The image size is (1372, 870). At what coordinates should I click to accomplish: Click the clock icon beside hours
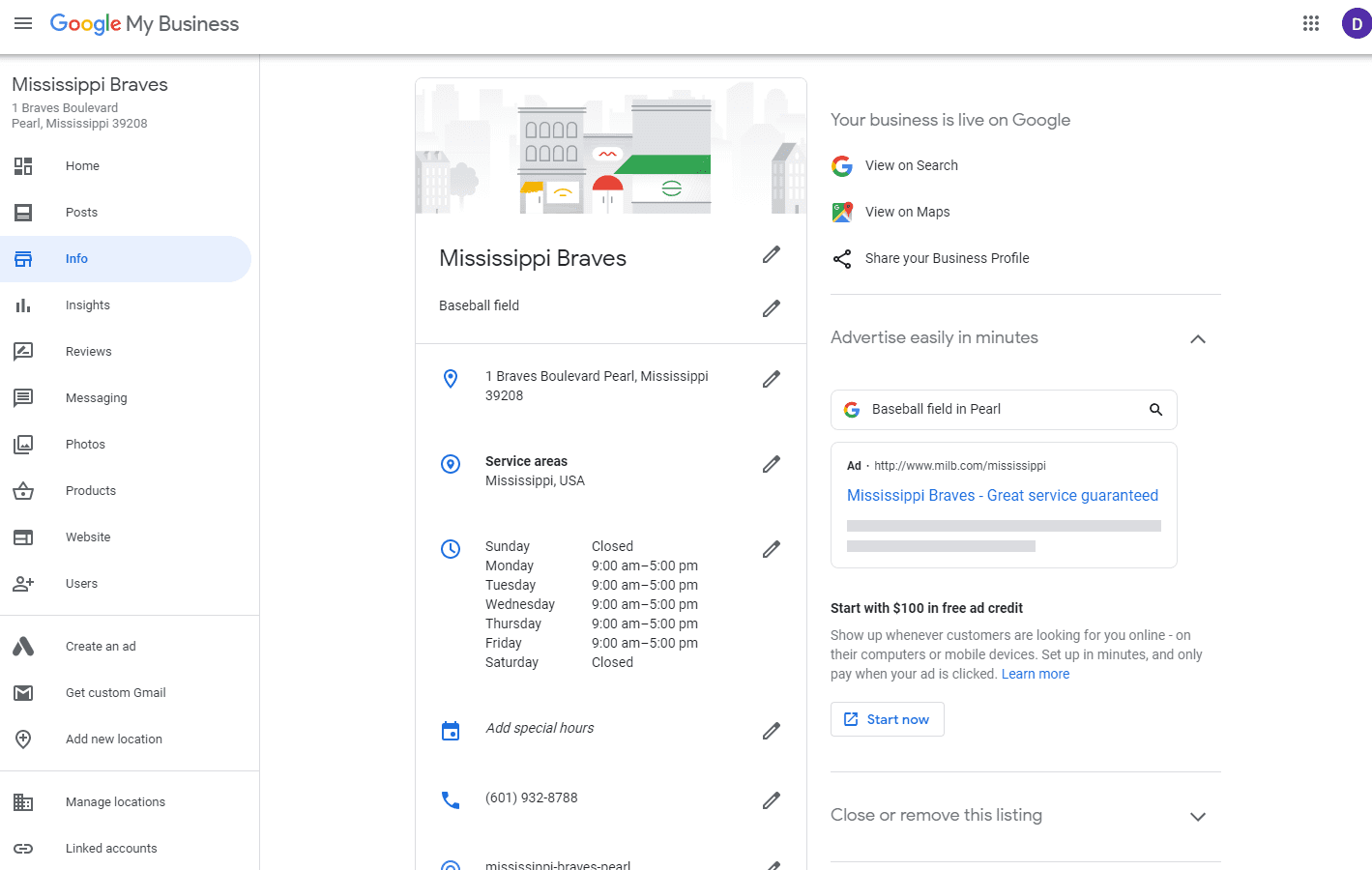(451, 549)
